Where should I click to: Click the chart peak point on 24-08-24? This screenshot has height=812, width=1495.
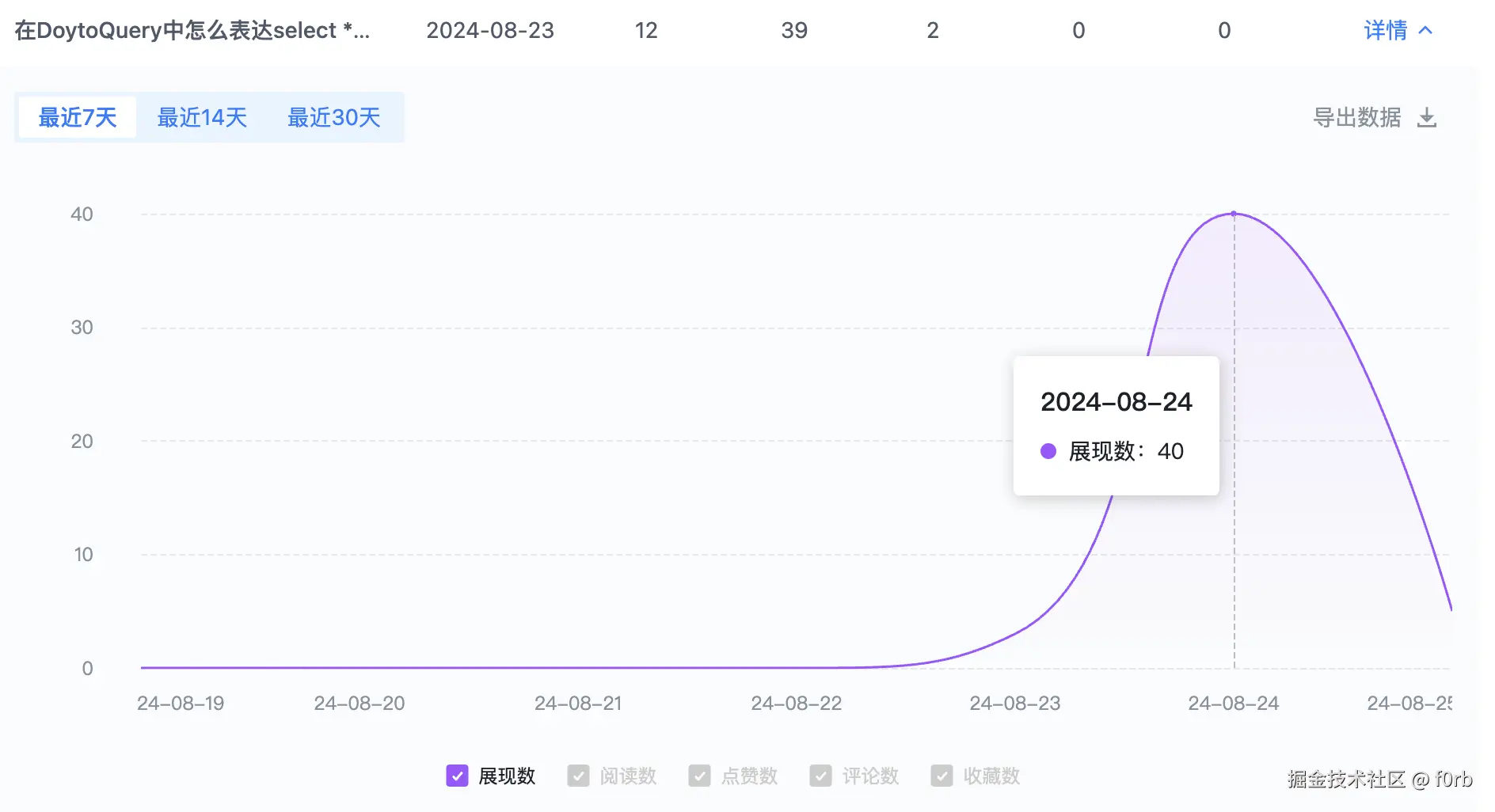tap(1233, 214)
